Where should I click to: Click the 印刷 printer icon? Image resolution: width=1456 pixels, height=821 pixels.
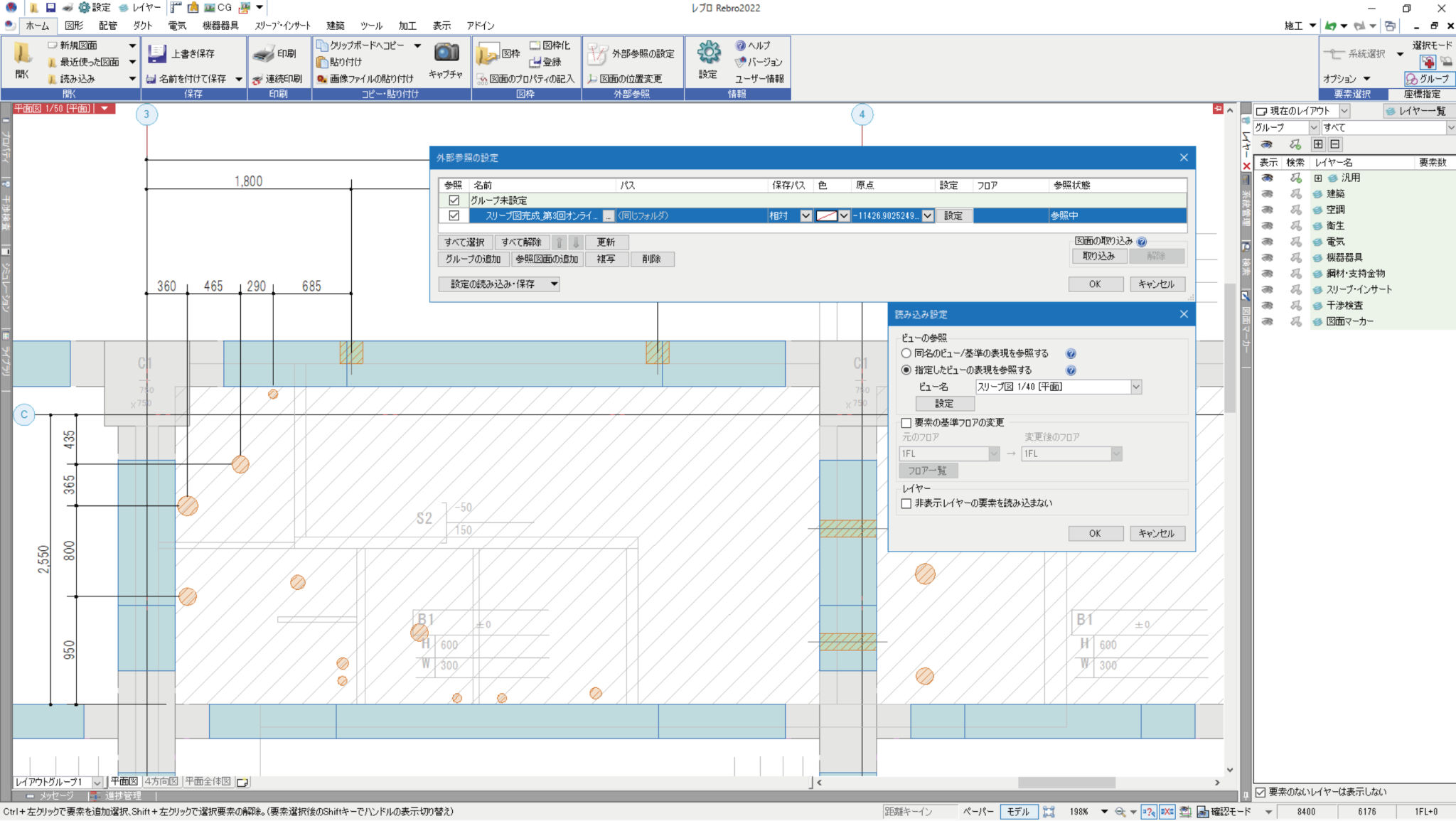point(264,53)
